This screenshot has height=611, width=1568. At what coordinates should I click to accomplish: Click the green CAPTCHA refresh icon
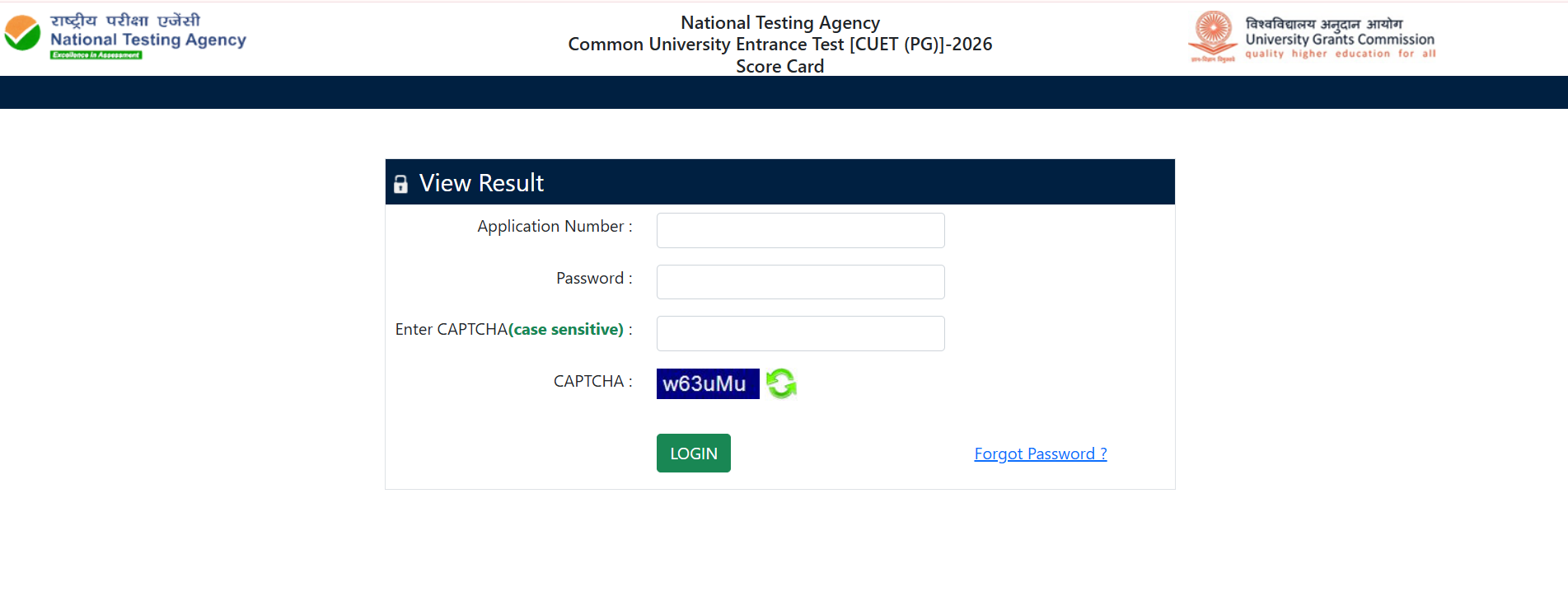(781, 383)
